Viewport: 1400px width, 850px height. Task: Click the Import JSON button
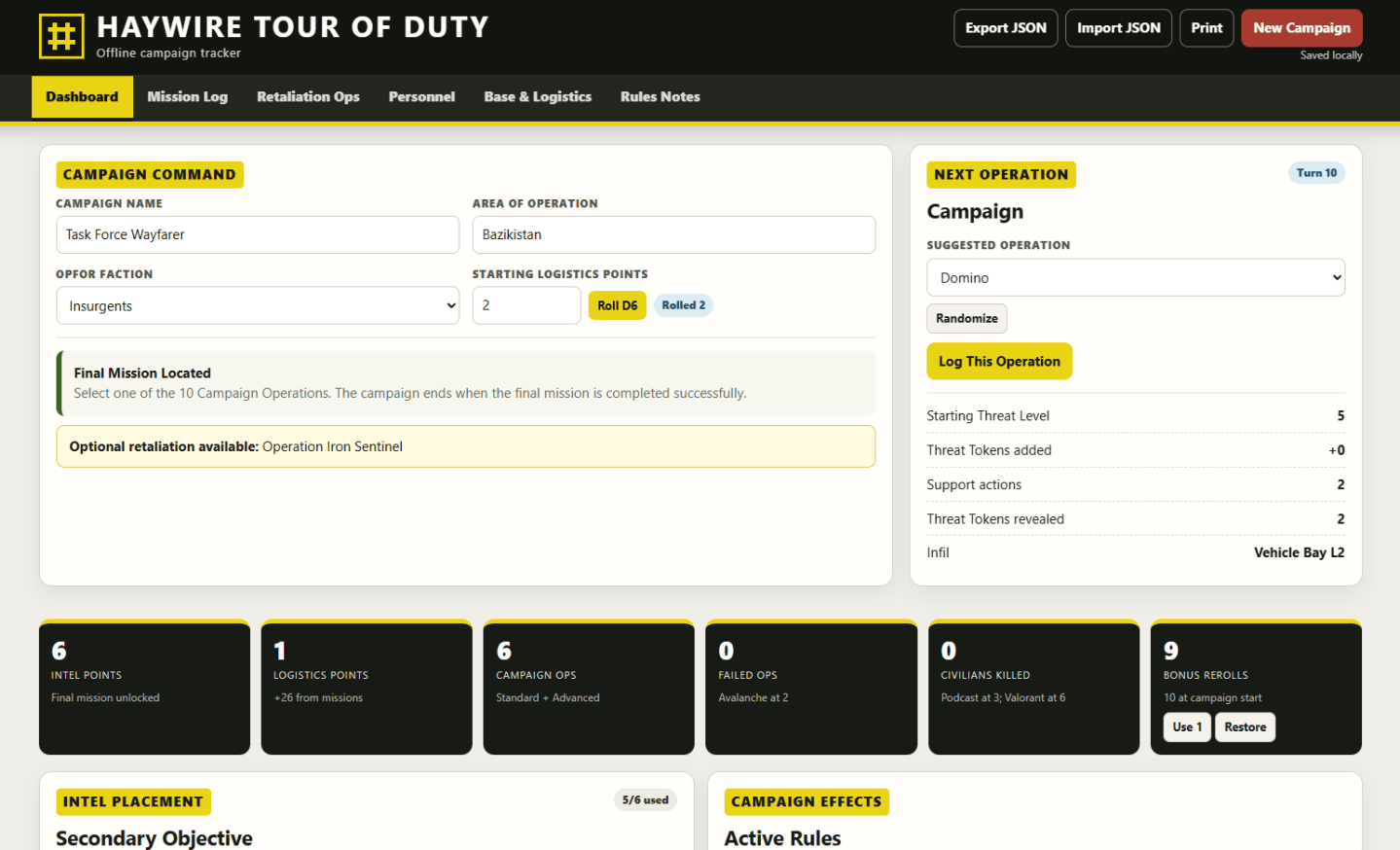pos(1119,28)
